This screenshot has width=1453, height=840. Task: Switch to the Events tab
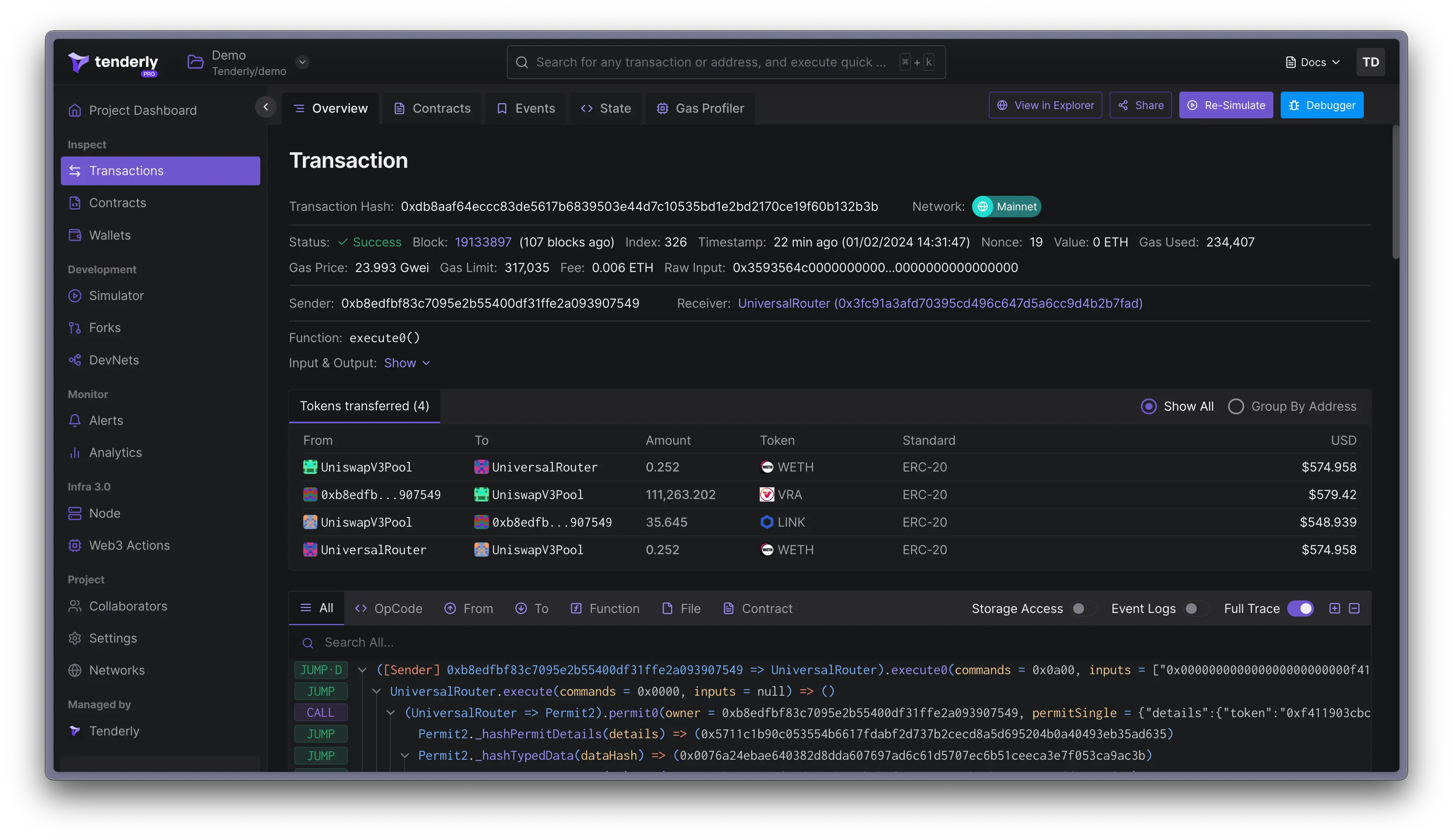point(526,108)
